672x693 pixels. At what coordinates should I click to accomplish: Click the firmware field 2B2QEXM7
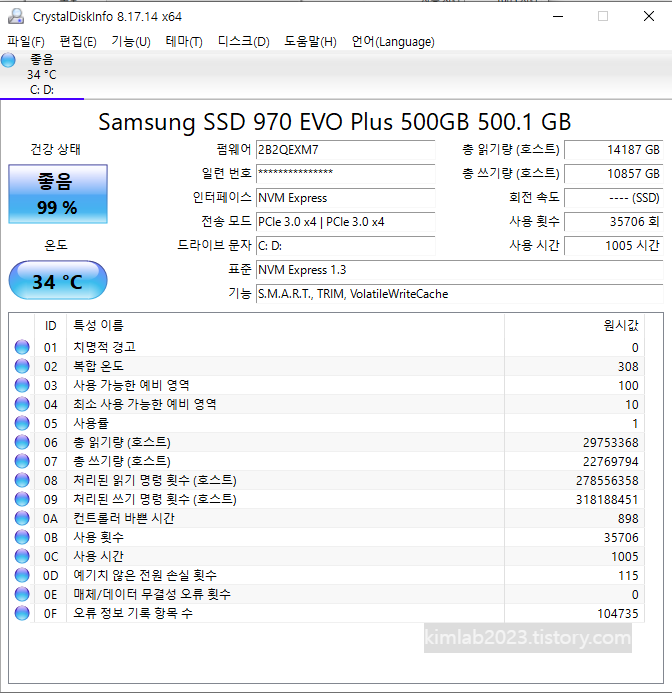click(346, 150)
